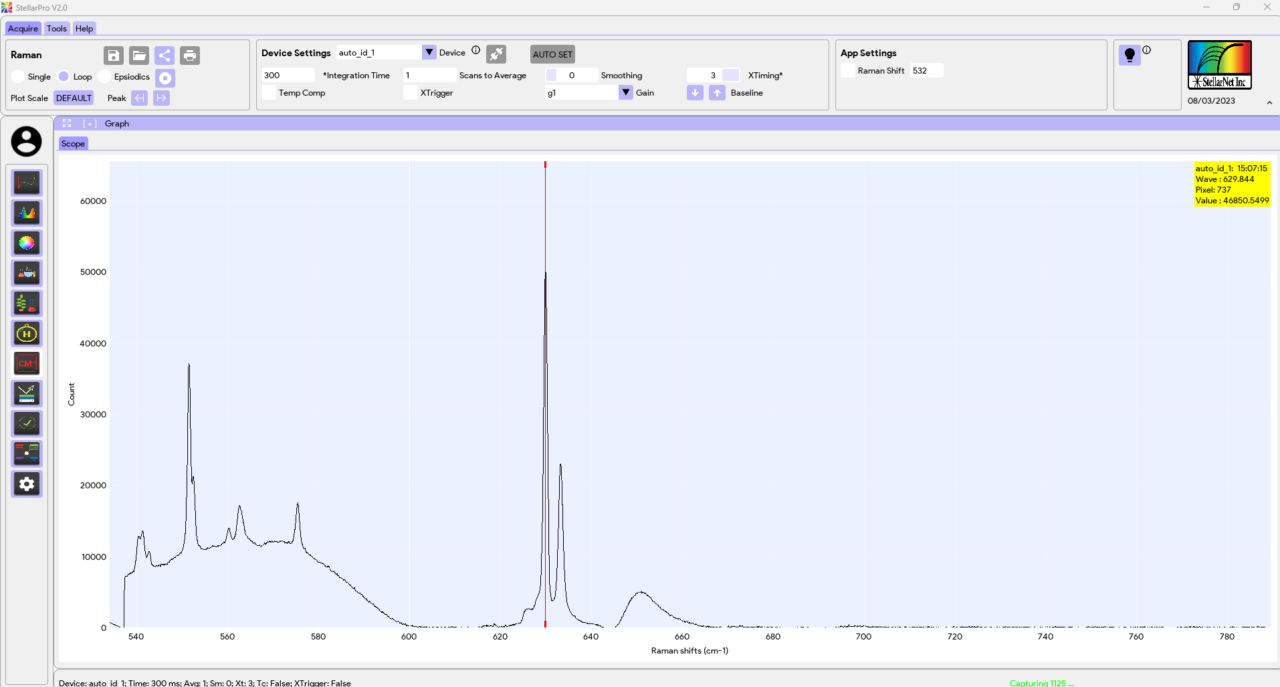The image size is (1280, 687).
Task: Choose the Epsiodics acquisition mode
Action: pos(103,76)
